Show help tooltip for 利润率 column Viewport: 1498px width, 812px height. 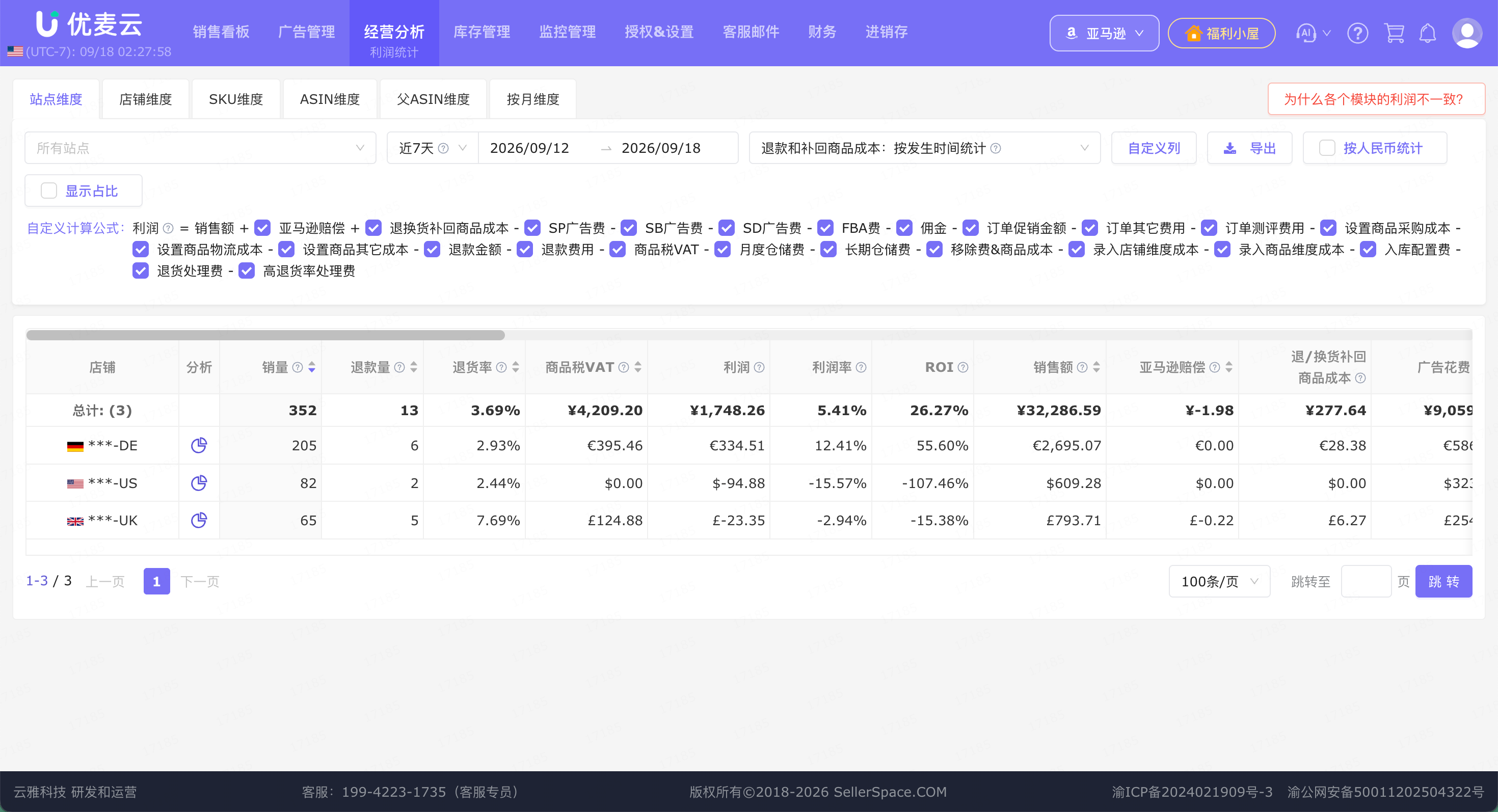click(861, 367)
